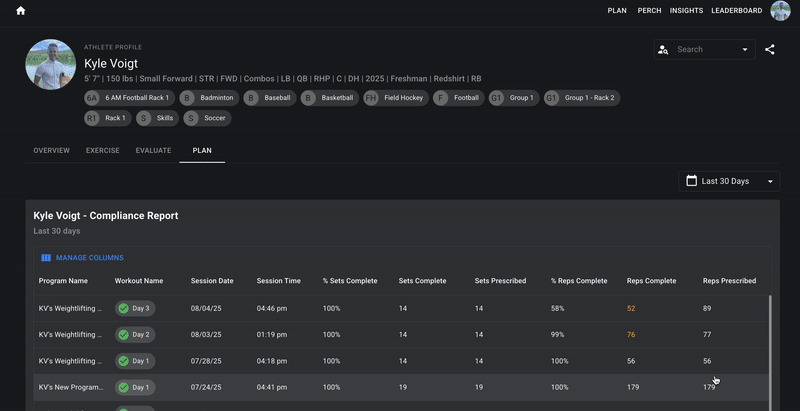Switch to the Overview tab

(52, 150)
